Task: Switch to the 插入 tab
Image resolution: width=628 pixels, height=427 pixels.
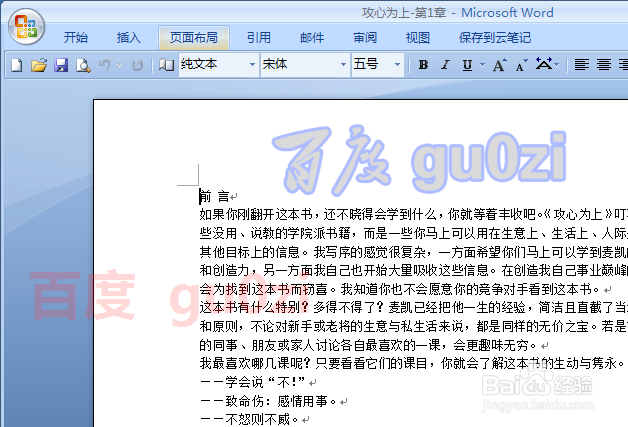Action: point(129,38)
